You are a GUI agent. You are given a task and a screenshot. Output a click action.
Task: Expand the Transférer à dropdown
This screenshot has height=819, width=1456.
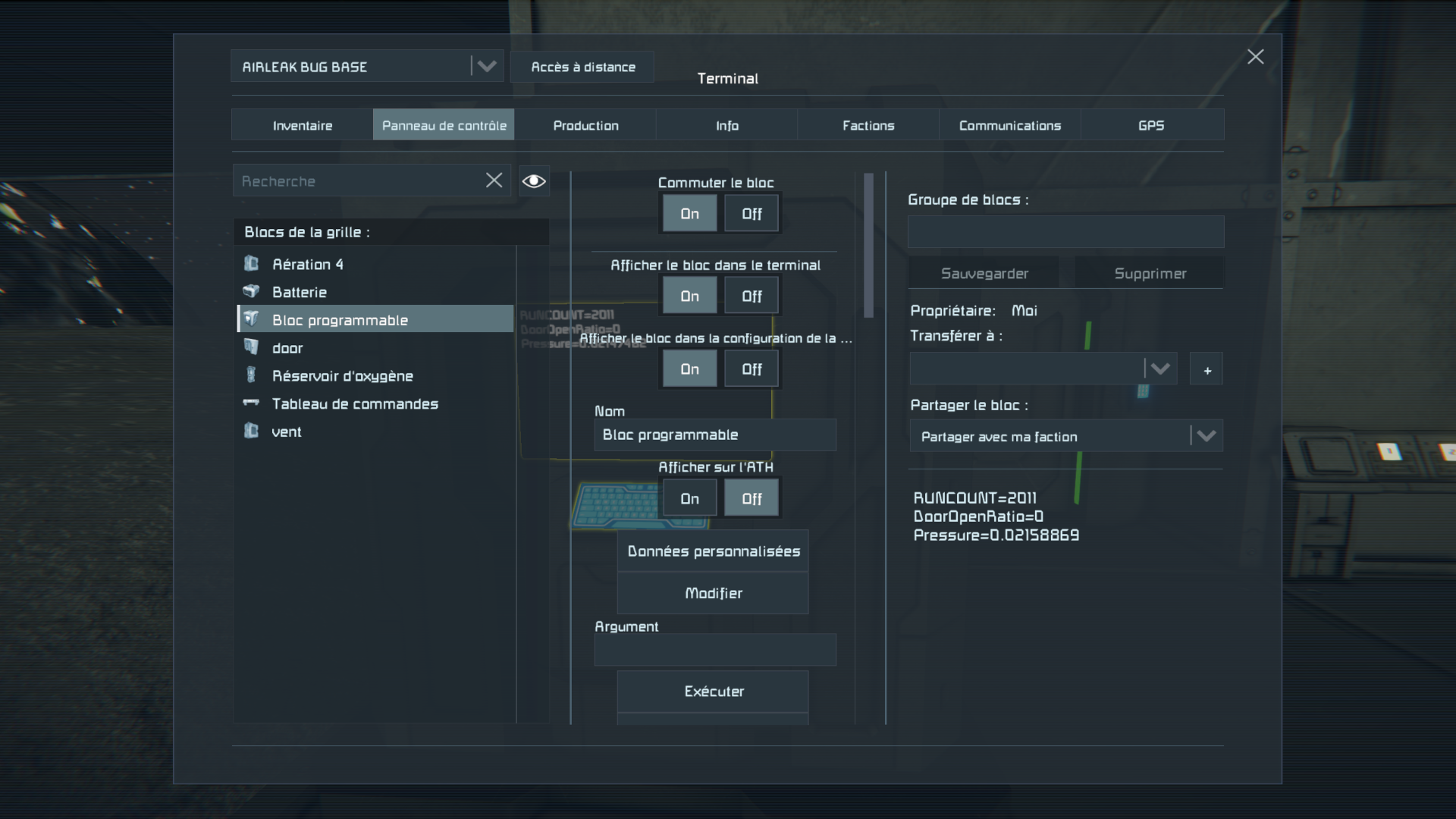[1159, 369]
